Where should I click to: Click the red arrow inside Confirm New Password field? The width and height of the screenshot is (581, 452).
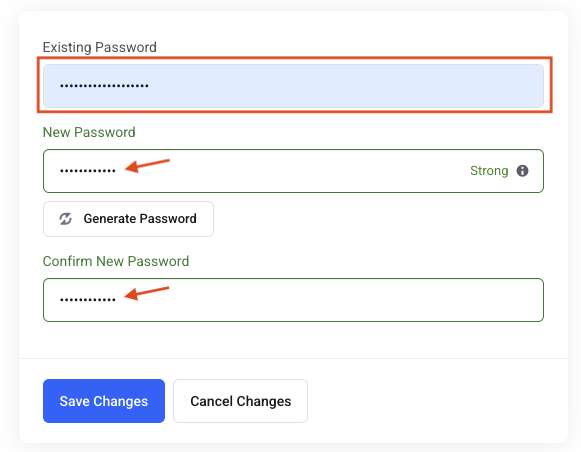click(147, 293)
